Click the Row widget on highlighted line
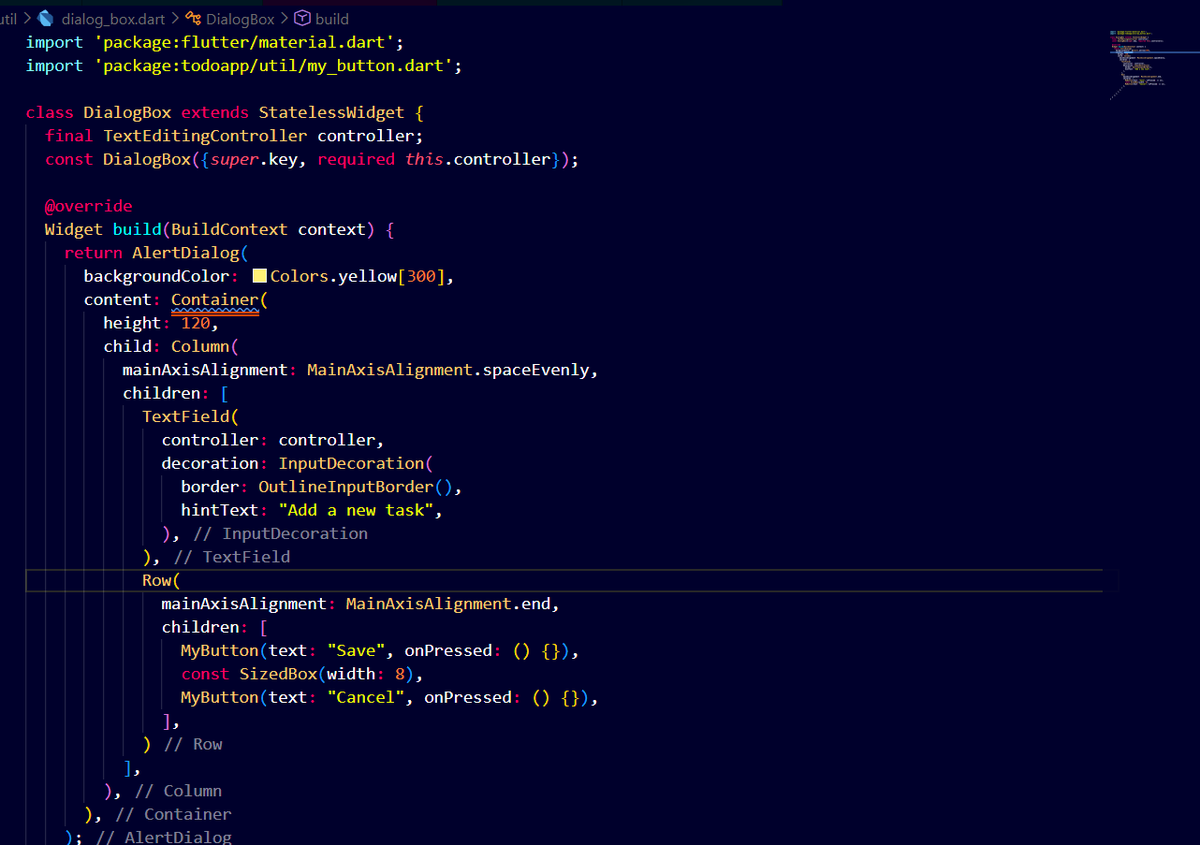This screenshot has width=1200, height=845. [157, 581]
